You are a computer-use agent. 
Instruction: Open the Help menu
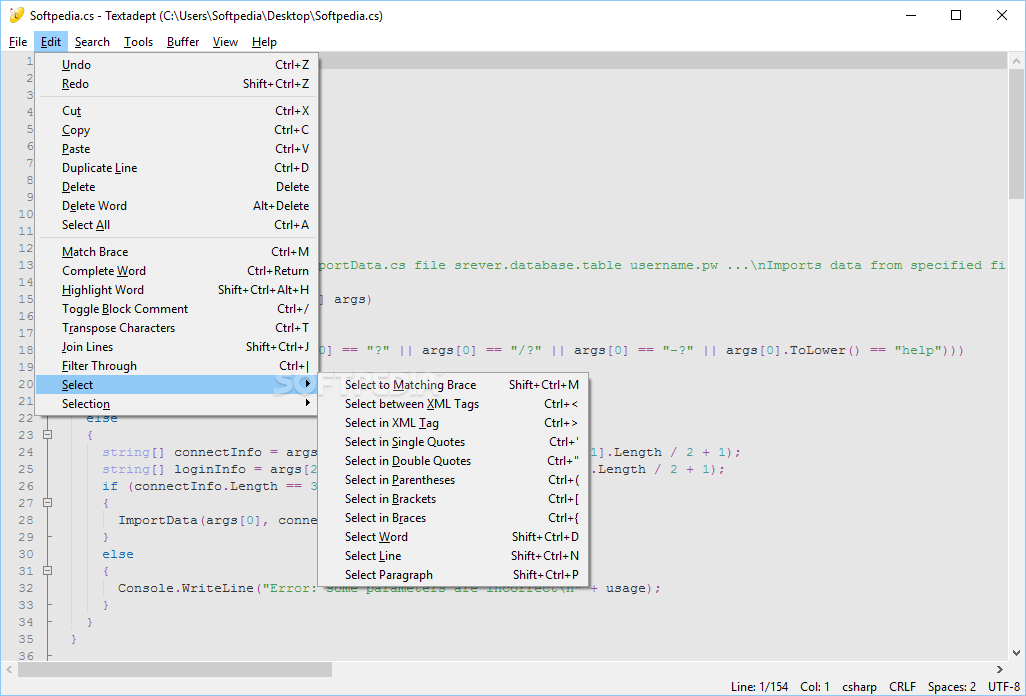pos(264,42)
